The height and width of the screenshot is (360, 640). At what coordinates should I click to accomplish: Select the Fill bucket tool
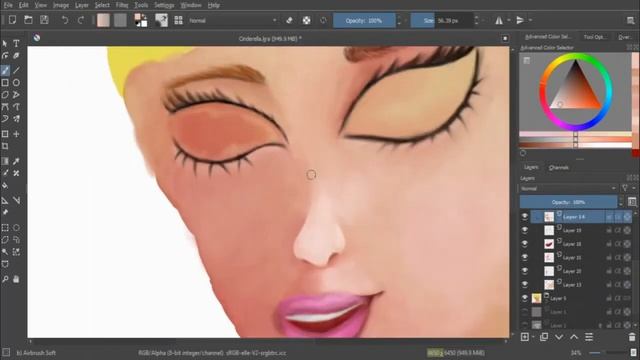click(x=5, y=186)
